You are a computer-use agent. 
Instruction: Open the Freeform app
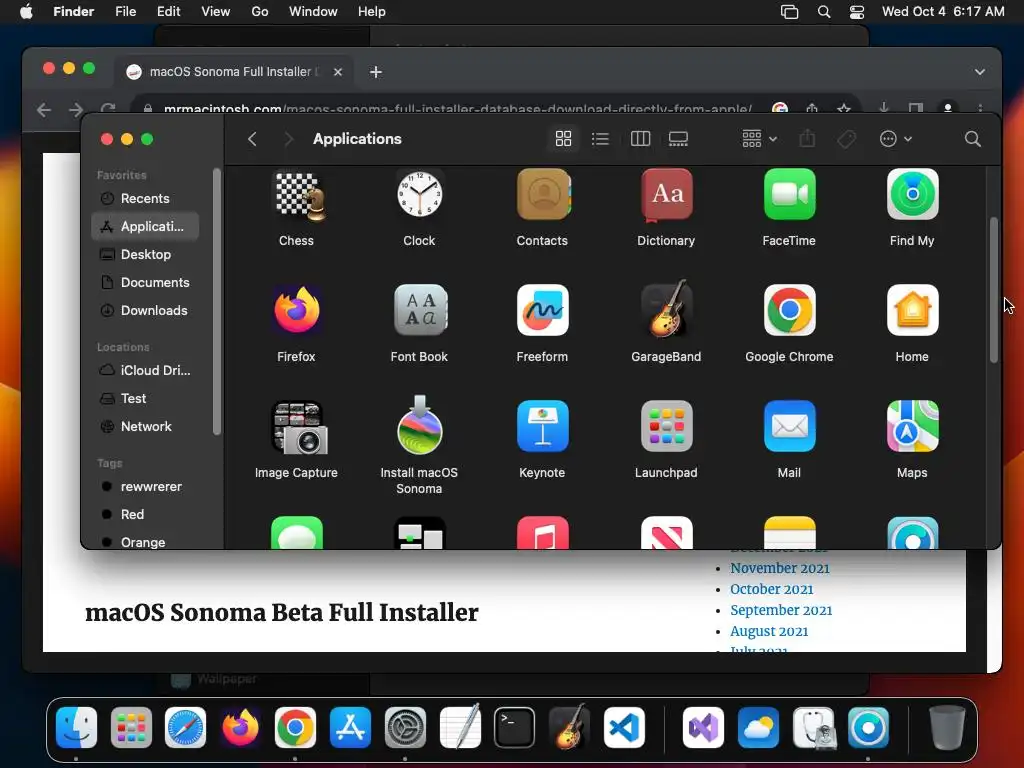pyautogui.click(x=543, y=310)
